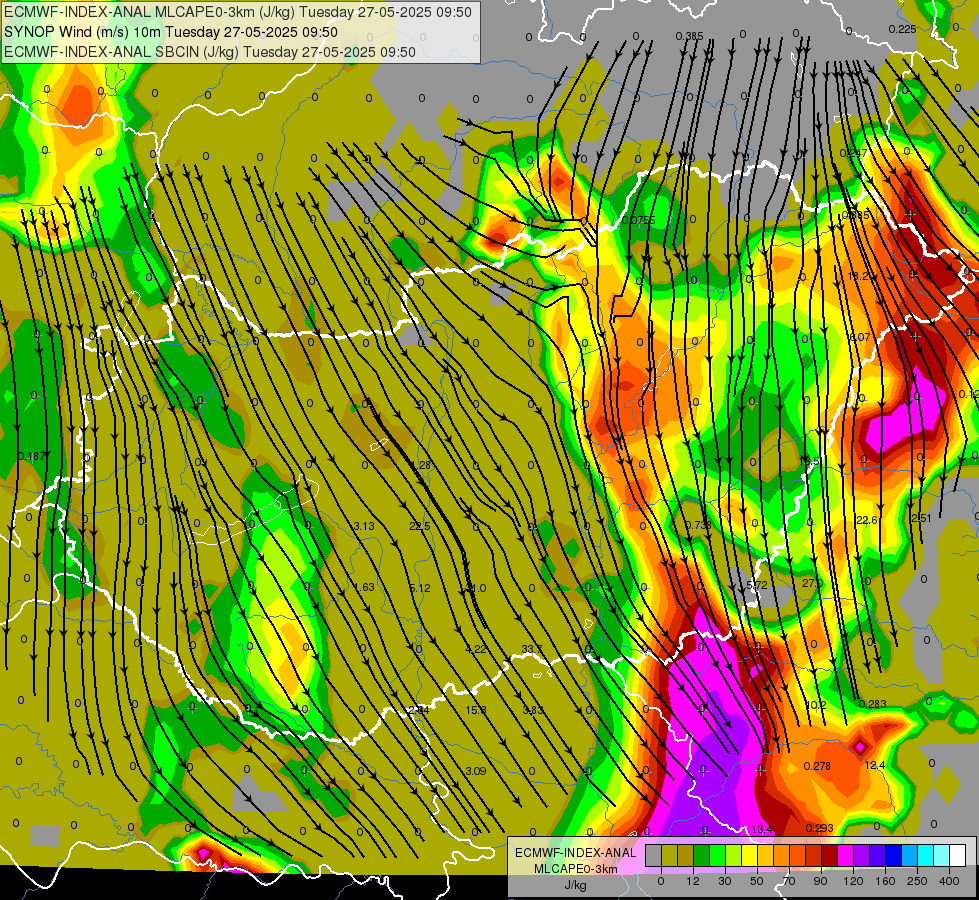
Task: Click the '3.09' value on the map
Action: (x=476, y=771)
